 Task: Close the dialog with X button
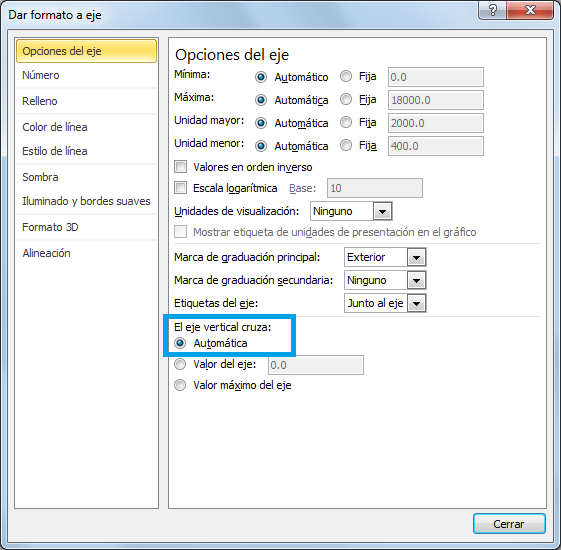[x=530, y=10]
